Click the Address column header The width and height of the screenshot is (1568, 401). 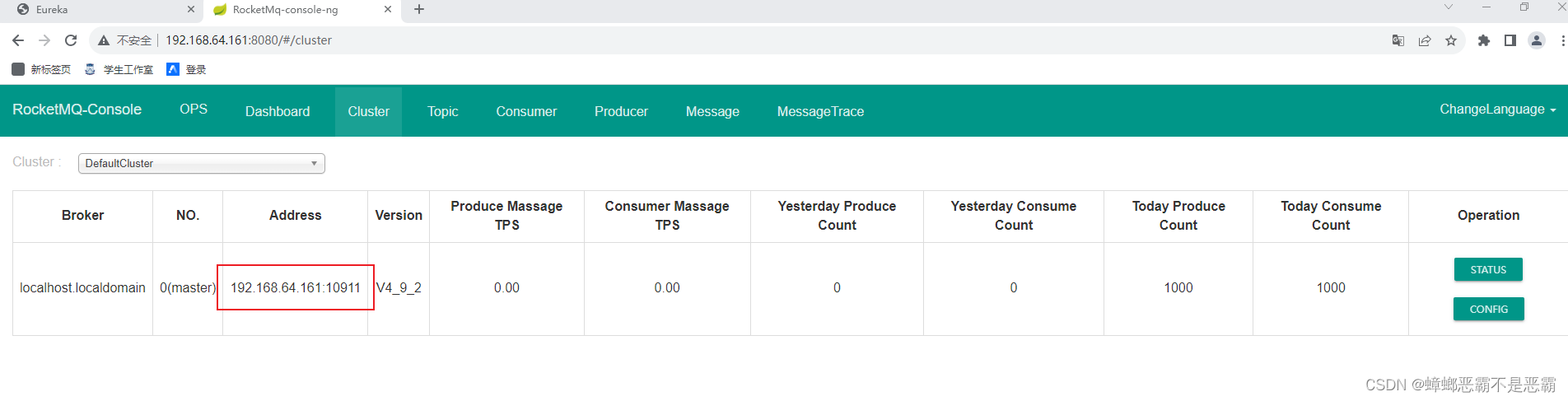[296, 216]
